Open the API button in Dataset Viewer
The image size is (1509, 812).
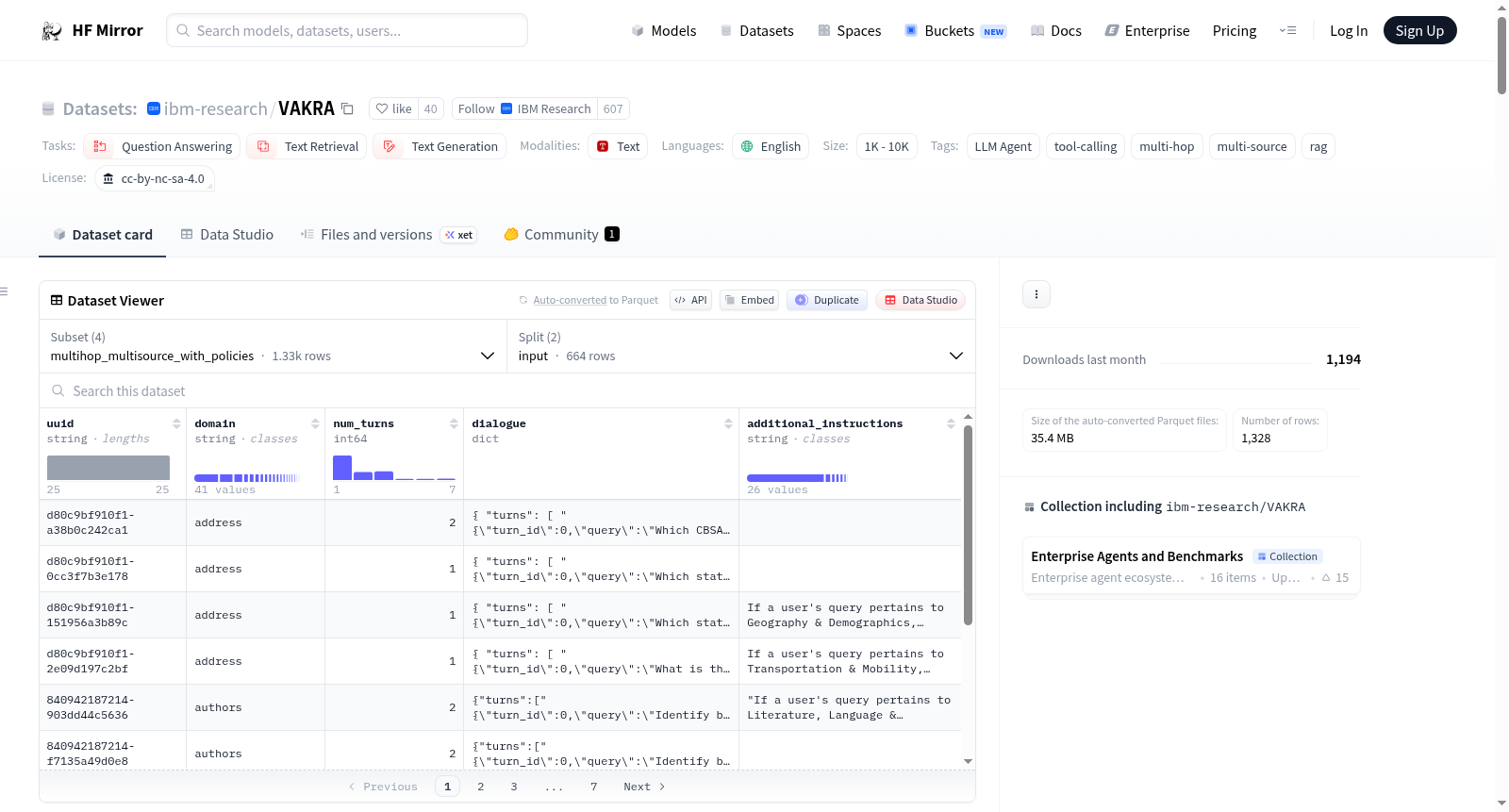coord(691,300)
